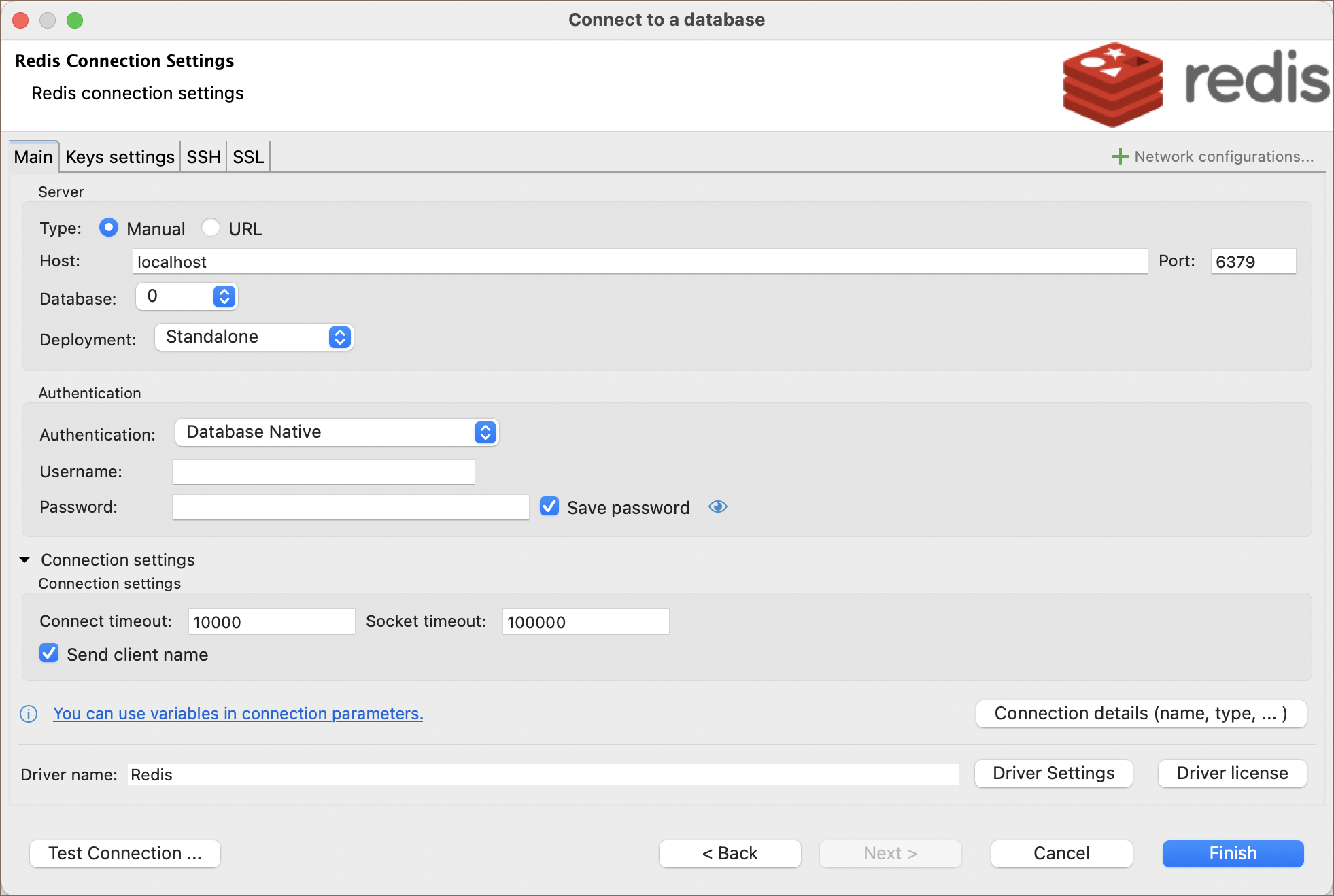Uncheck the Save password checkbox

[x=549, y=506]
